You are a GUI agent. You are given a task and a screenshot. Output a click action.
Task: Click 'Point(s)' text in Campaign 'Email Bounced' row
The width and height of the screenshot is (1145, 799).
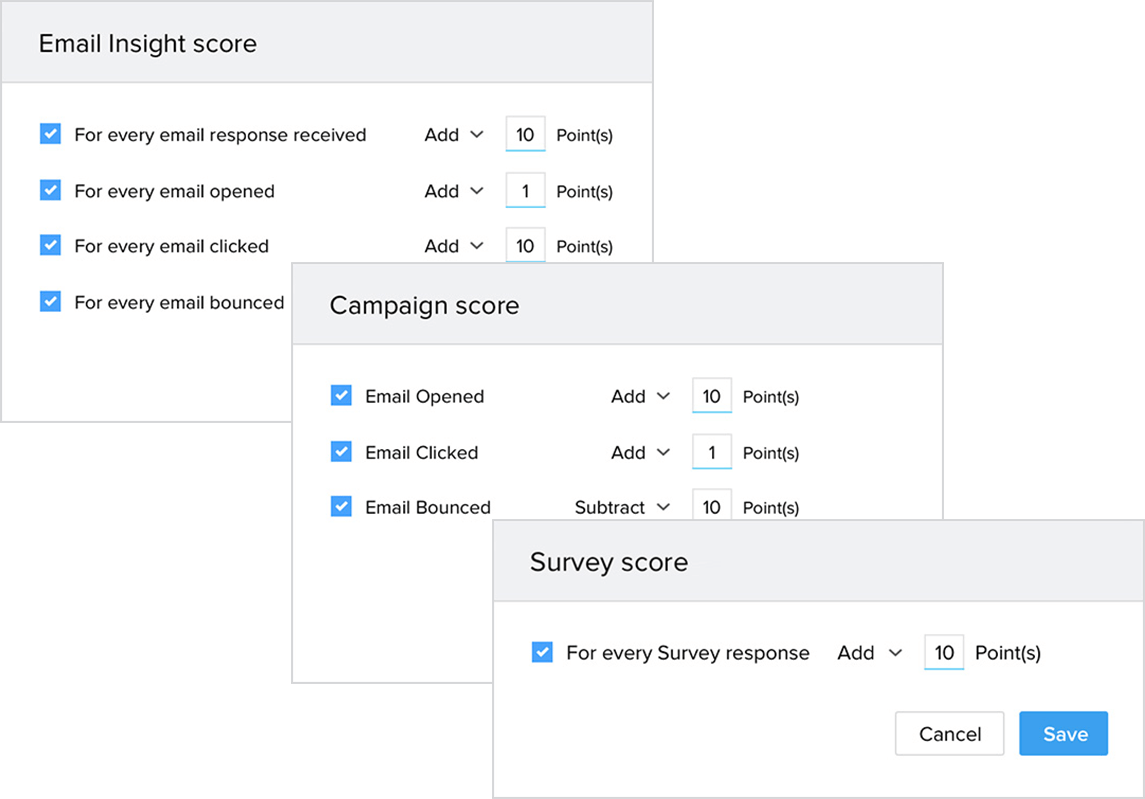pos(771,508)
